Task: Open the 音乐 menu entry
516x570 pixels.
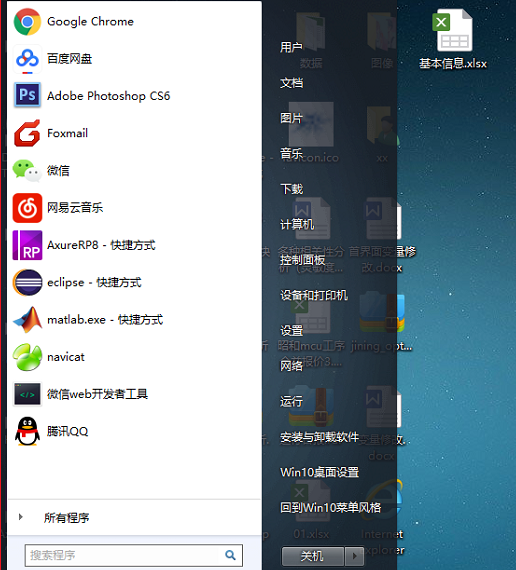Action: 291,153
